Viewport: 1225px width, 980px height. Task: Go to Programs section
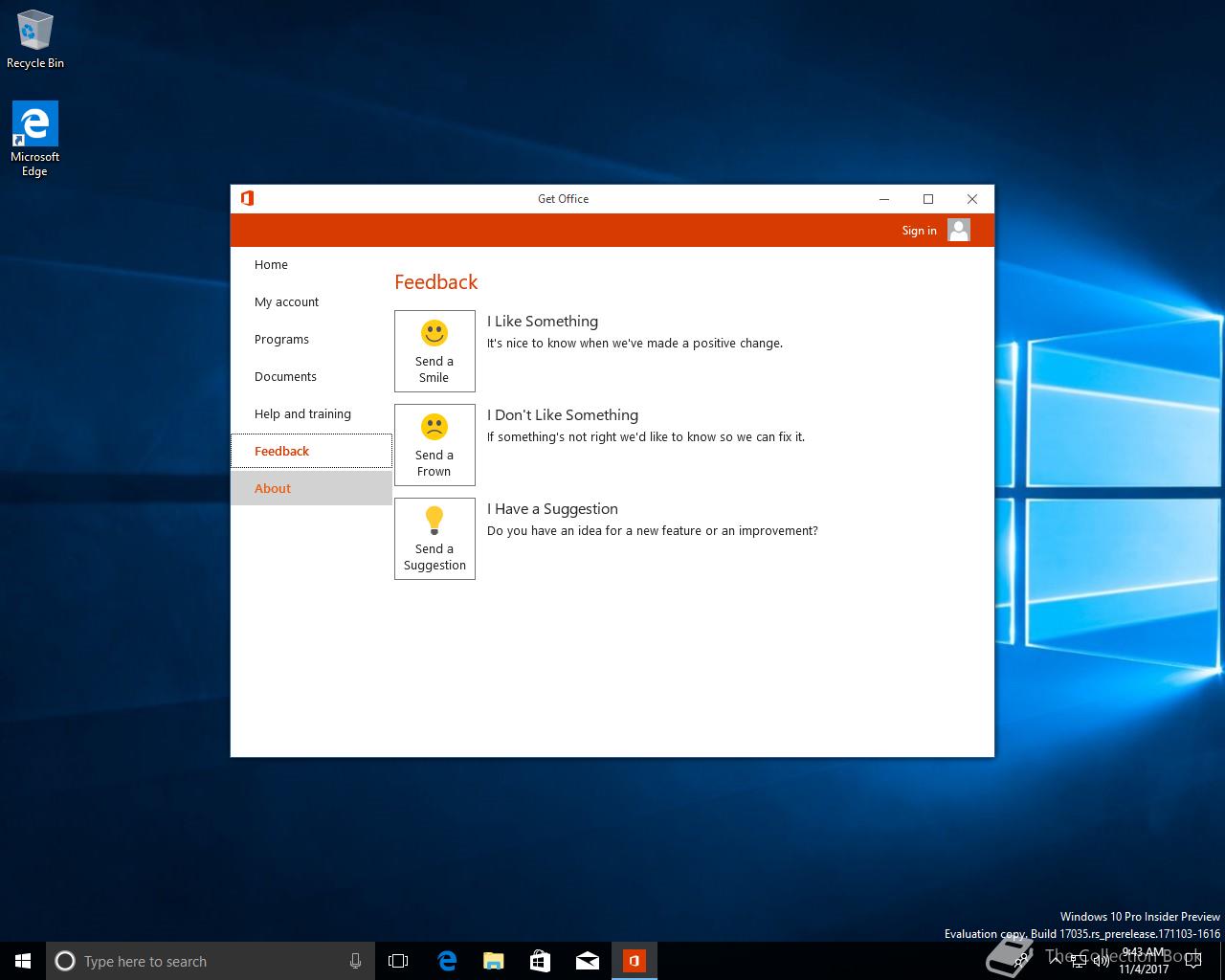tap(311, 340)
